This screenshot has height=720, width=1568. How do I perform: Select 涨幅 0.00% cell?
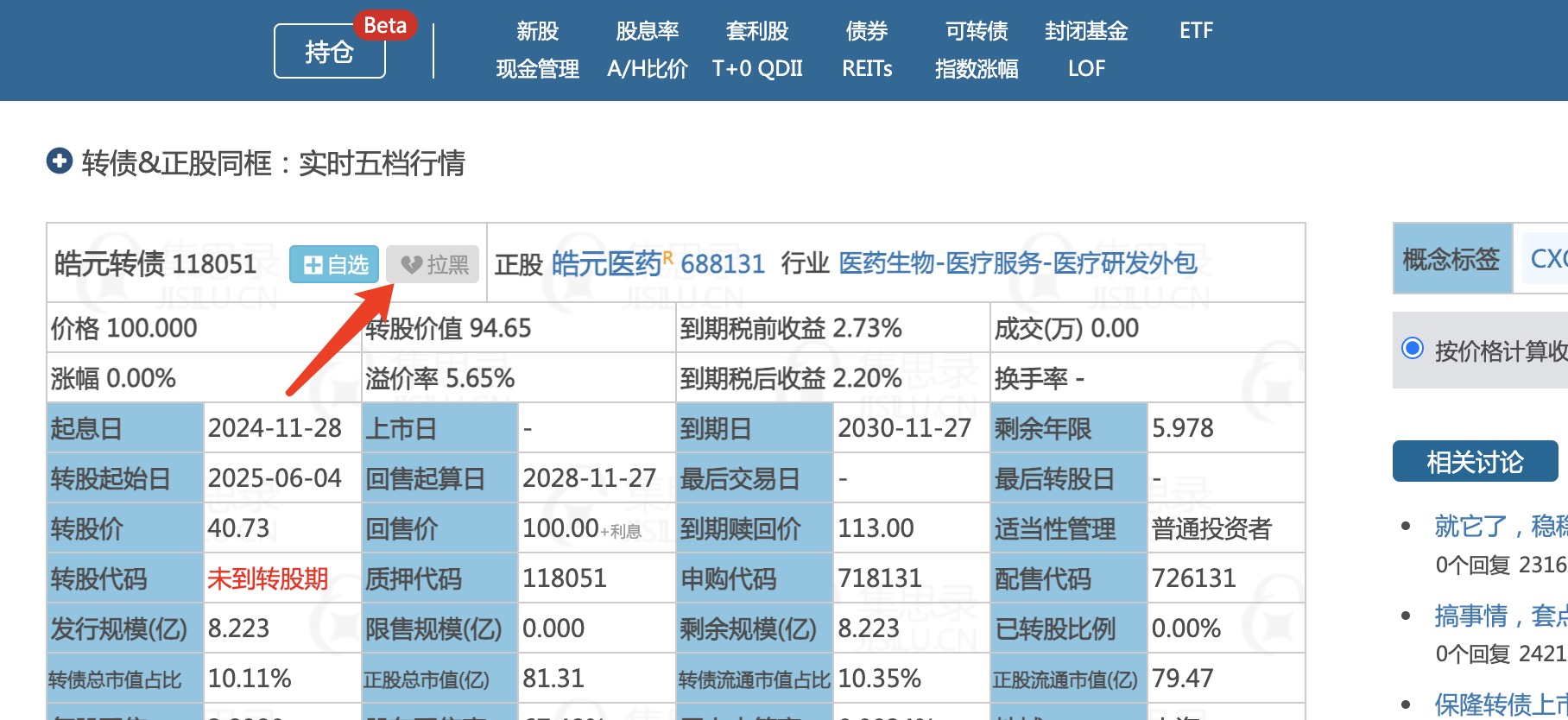(x=204, y=378)
